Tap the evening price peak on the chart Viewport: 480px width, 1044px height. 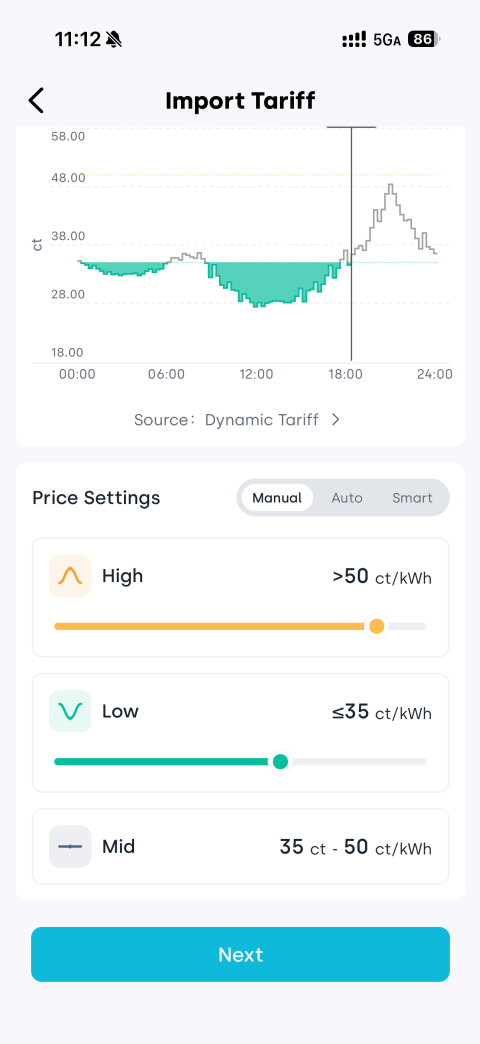click(x=391, y=190)
